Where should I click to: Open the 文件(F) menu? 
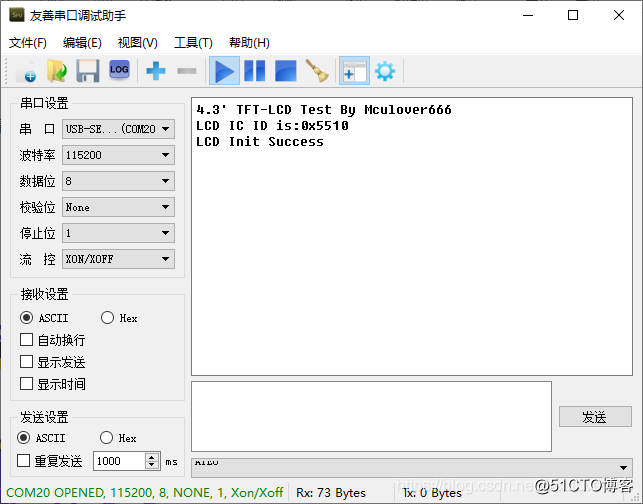click(x=28, y=43)
